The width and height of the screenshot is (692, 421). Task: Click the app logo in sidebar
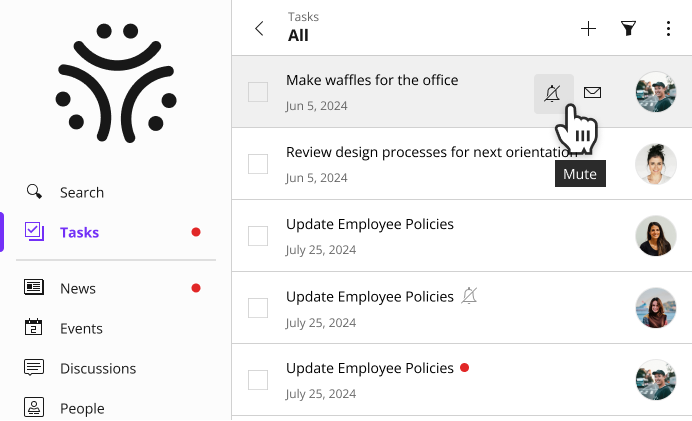(x=116, y=83)
